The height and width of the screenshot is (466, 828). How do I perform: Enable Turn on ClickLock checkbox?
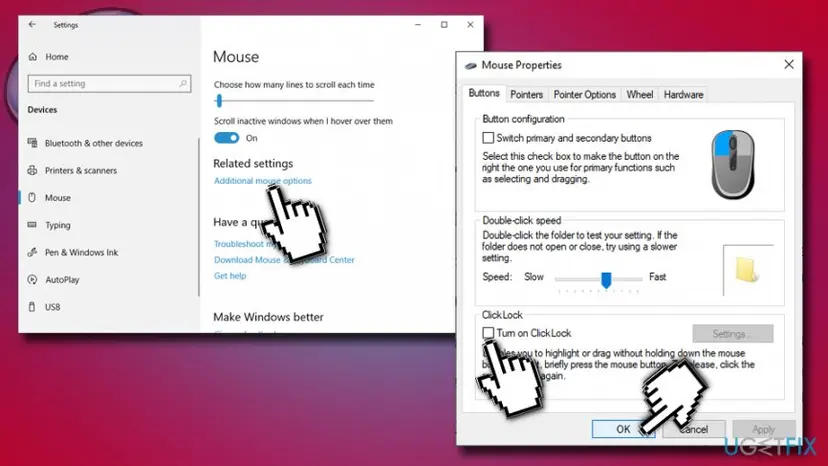[488, 333]
